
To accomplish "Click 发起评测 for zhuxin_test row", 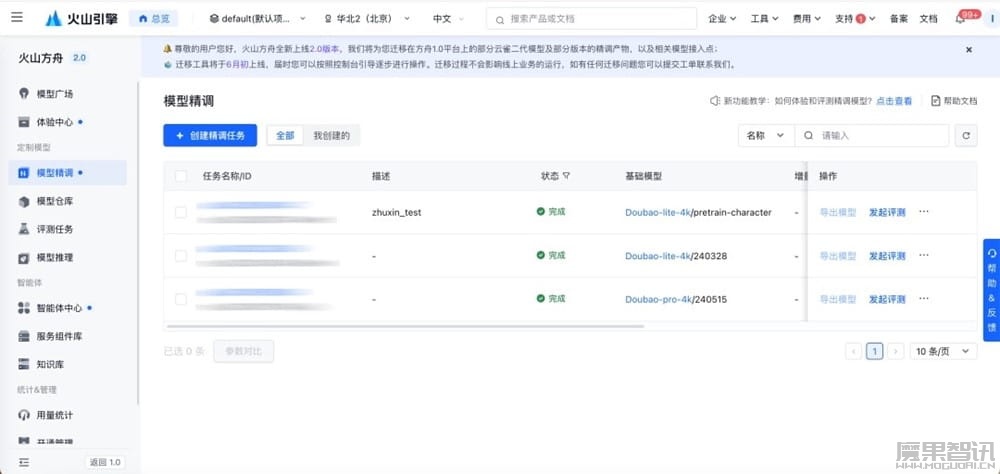I will point(887,212).
